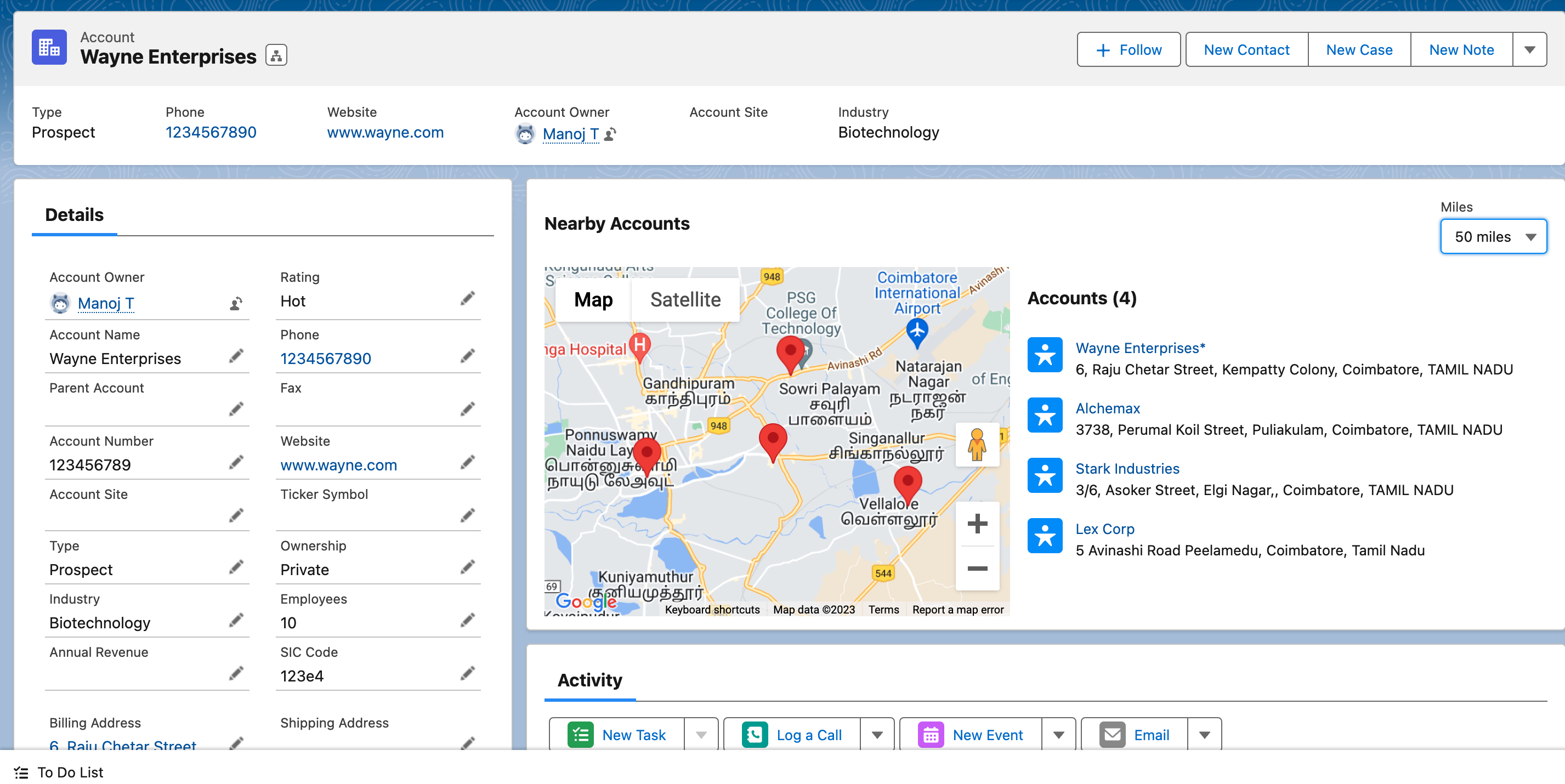Click the red map marker near Vellalore
Viewport: 1565px width, 784px height.
[x=907, y=484]
